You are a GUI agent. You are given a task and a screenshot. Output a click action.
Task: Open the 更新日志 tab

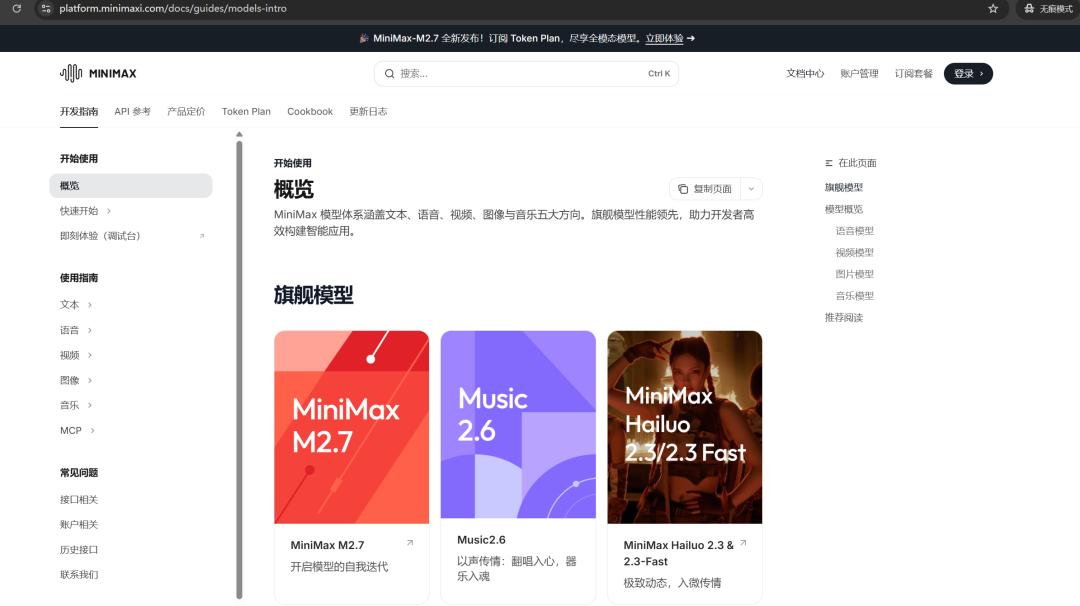pyautogui.click(x=368, y=112)
